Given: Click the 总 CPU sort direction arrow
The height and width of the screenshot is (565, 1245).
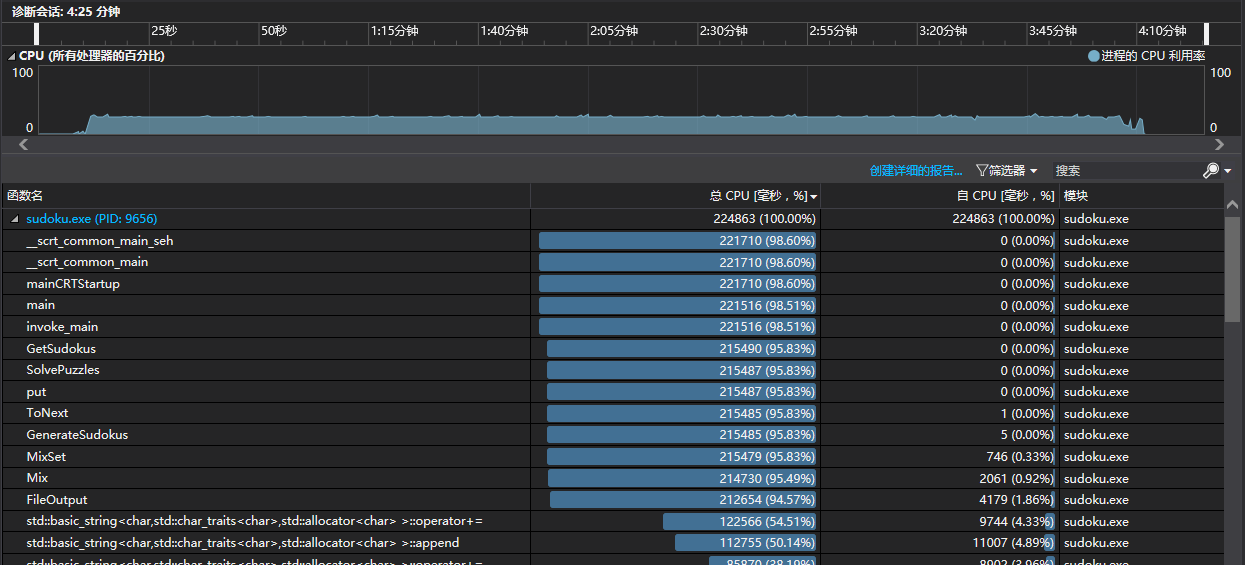Looking at the screenshot, I should click(x=814, y=197).
